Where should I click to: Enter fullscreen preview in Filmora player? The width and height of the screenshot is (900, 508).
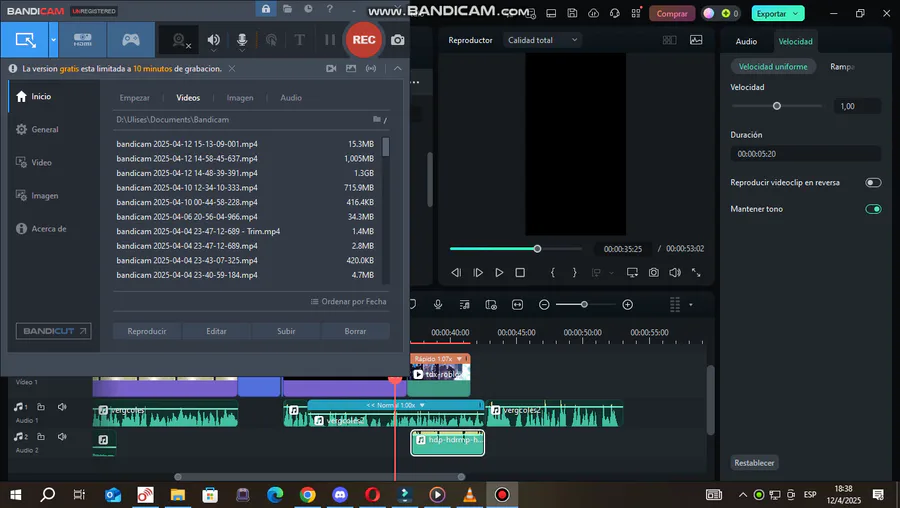[x=696, y=273]
